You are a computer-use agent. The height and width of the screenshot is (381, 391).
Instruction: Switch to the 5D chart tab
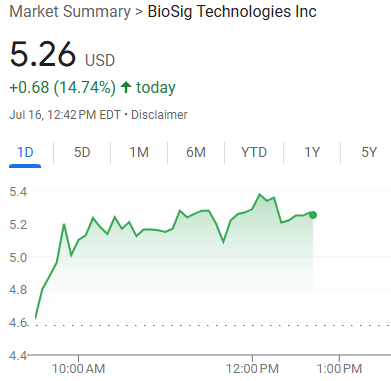[82, 153]
